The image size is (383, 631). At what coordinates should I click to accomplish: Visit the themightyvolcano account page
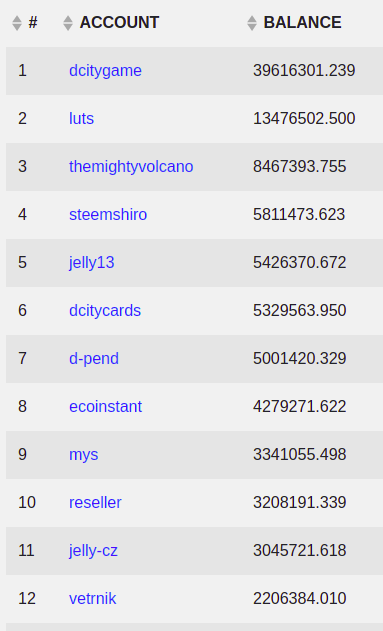[131, 167]
